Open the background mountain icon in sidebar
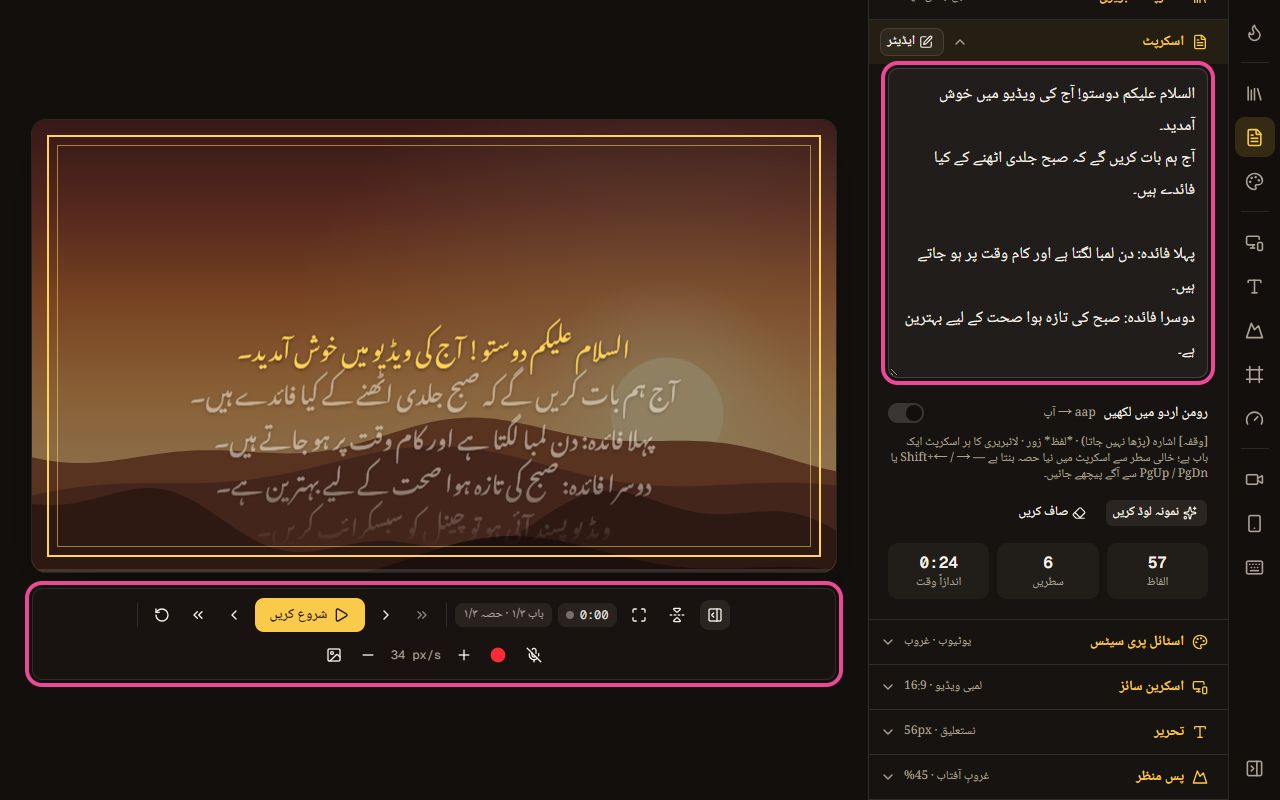Screen dimensions: 1280x800 [1254, 330]
